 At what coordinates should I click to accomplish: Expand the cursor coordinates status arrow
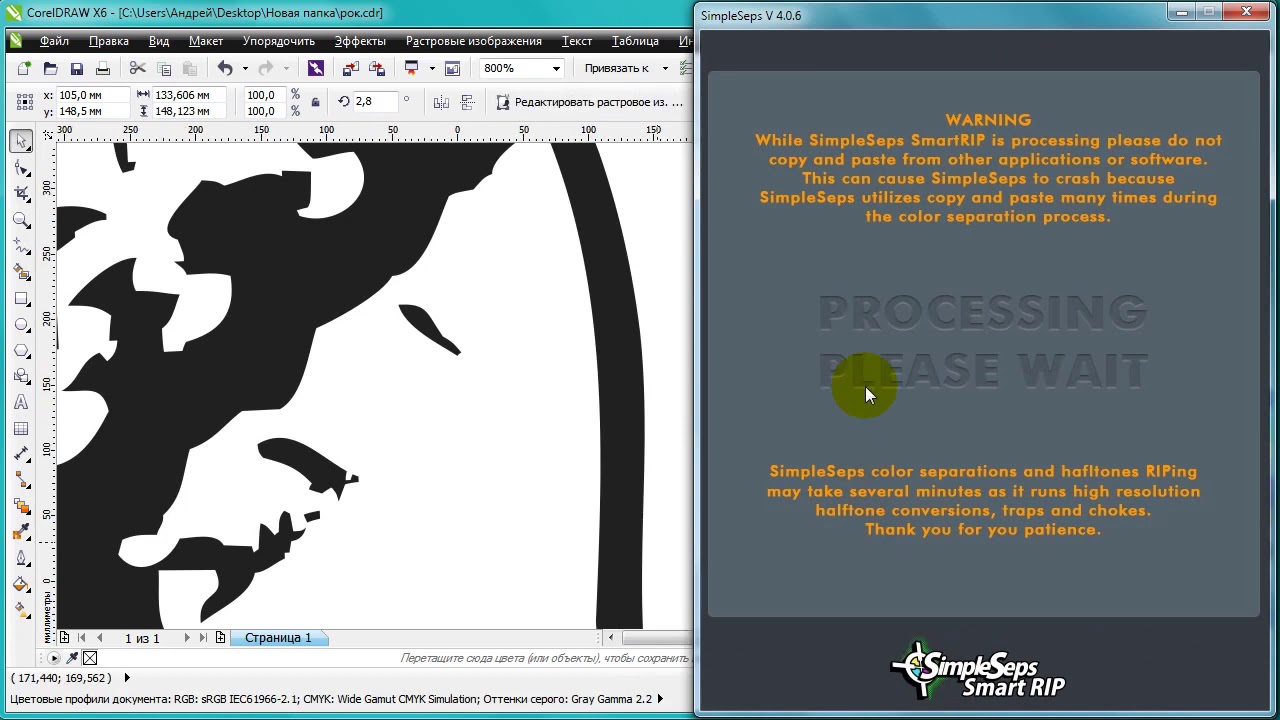click(x=127, y=678)
